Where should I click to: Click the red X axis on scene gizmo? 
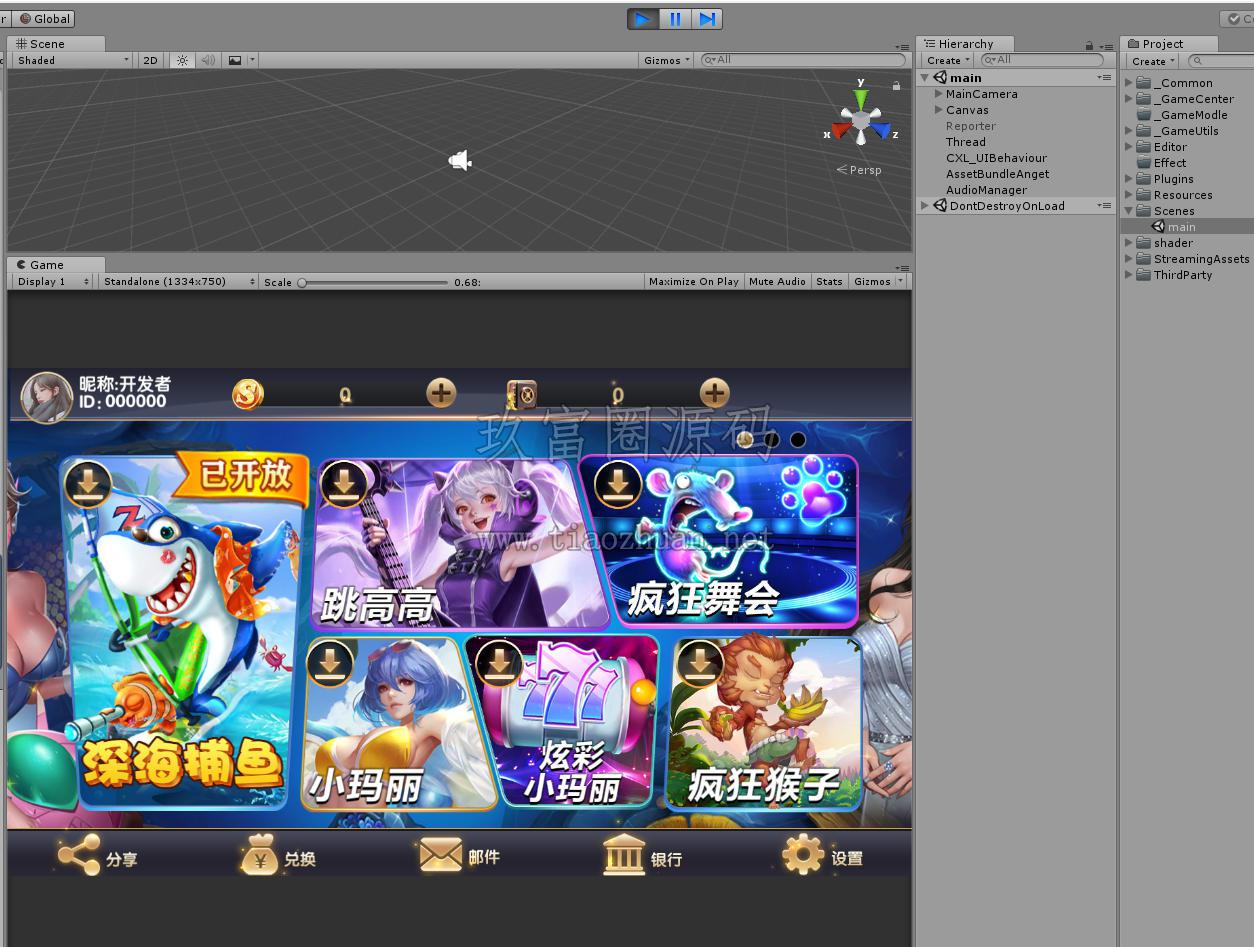click(x=839, y=130)
